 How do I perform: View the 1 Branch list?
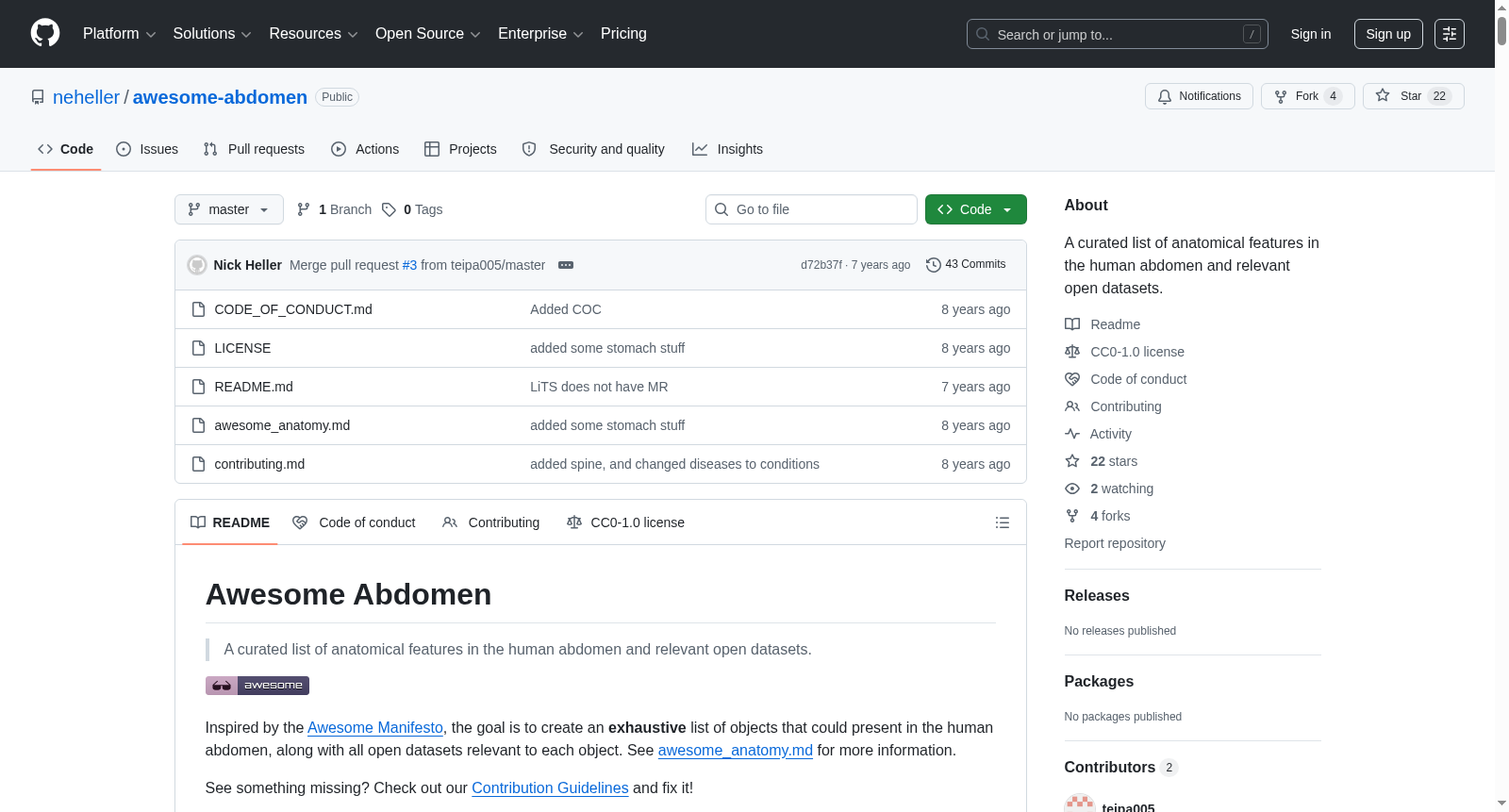[335, 209]
